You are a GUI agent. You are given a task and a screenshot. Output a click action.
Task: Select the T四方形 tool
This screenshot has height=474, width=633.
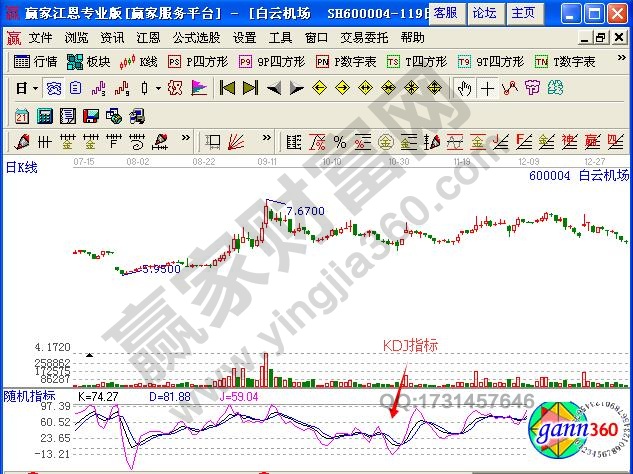tap(415, 61)
